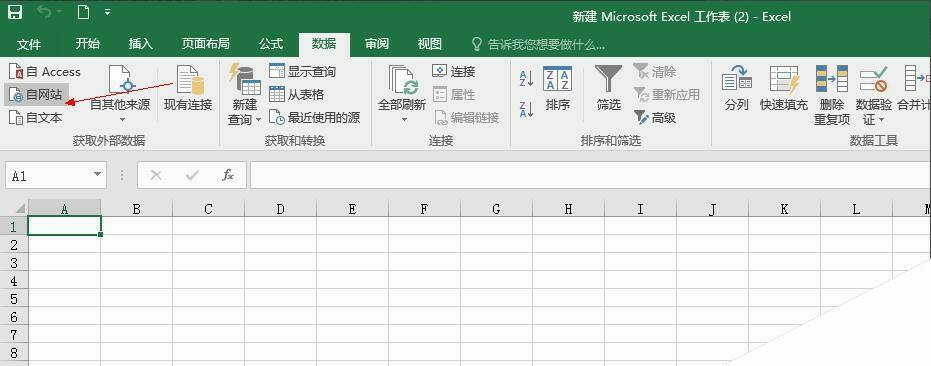Click cell A1 in the worksheet
931x366 pixels.
point(64,226)
